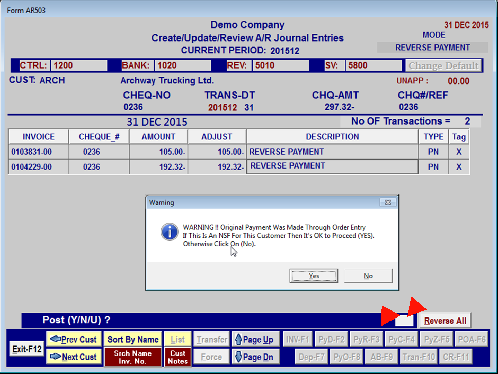Viewport: 498px width, 374px height.
Task: Click PN type of invoice 0103831-00
Action: pyautogui.click(x=433, y=152)
